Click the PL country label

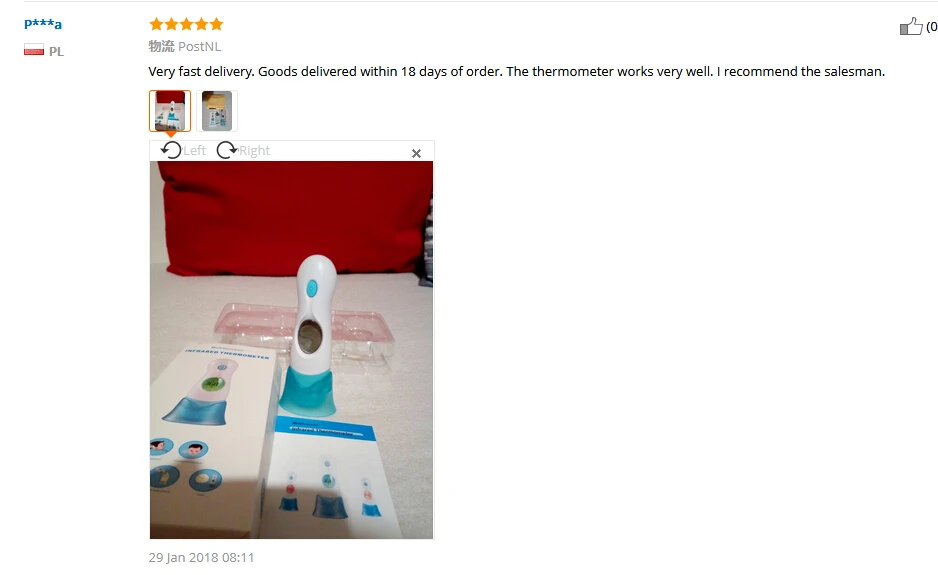pos(56,51)
